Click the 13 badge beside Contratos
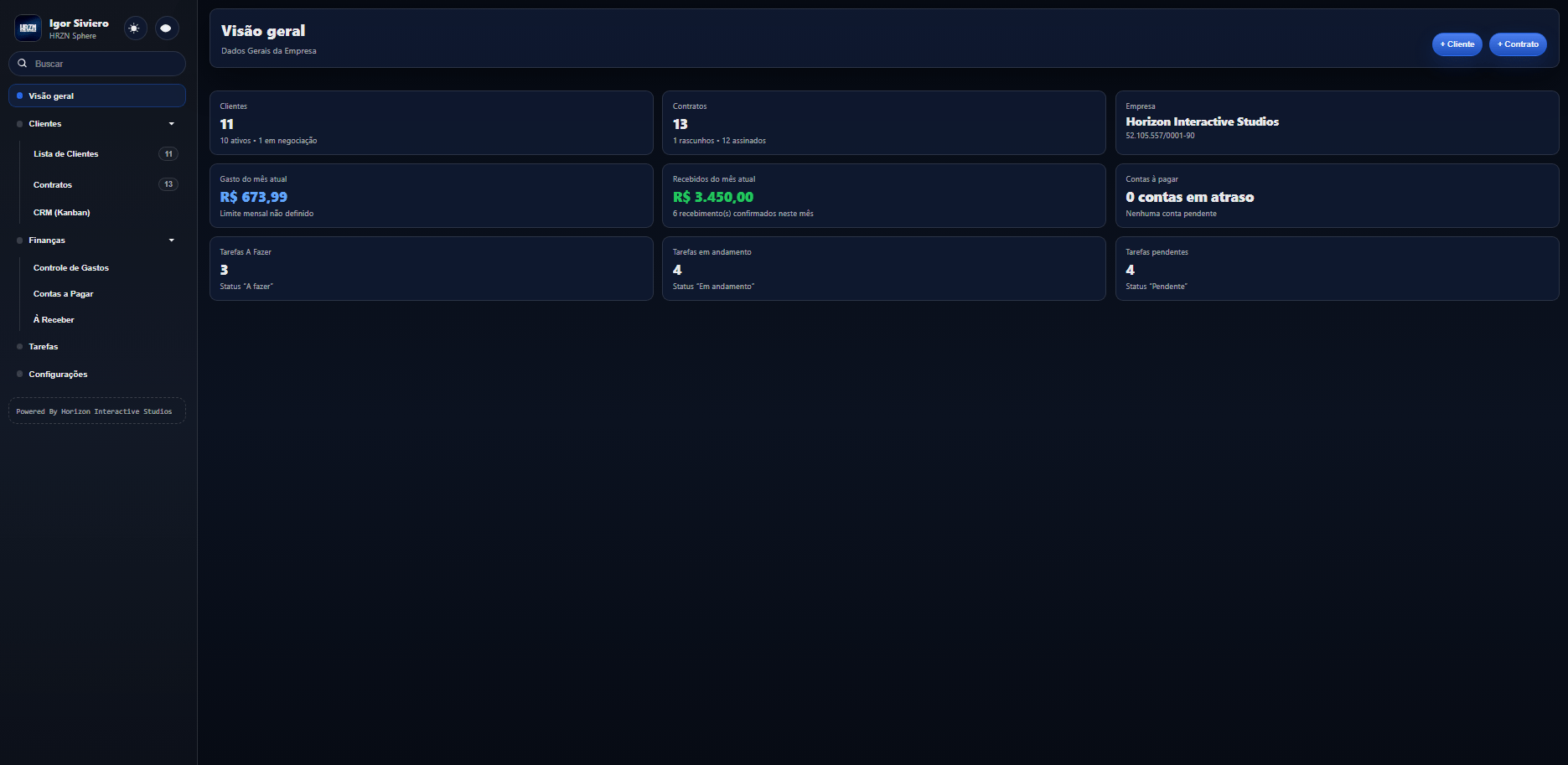1568x765 pixels. (168, 184)
